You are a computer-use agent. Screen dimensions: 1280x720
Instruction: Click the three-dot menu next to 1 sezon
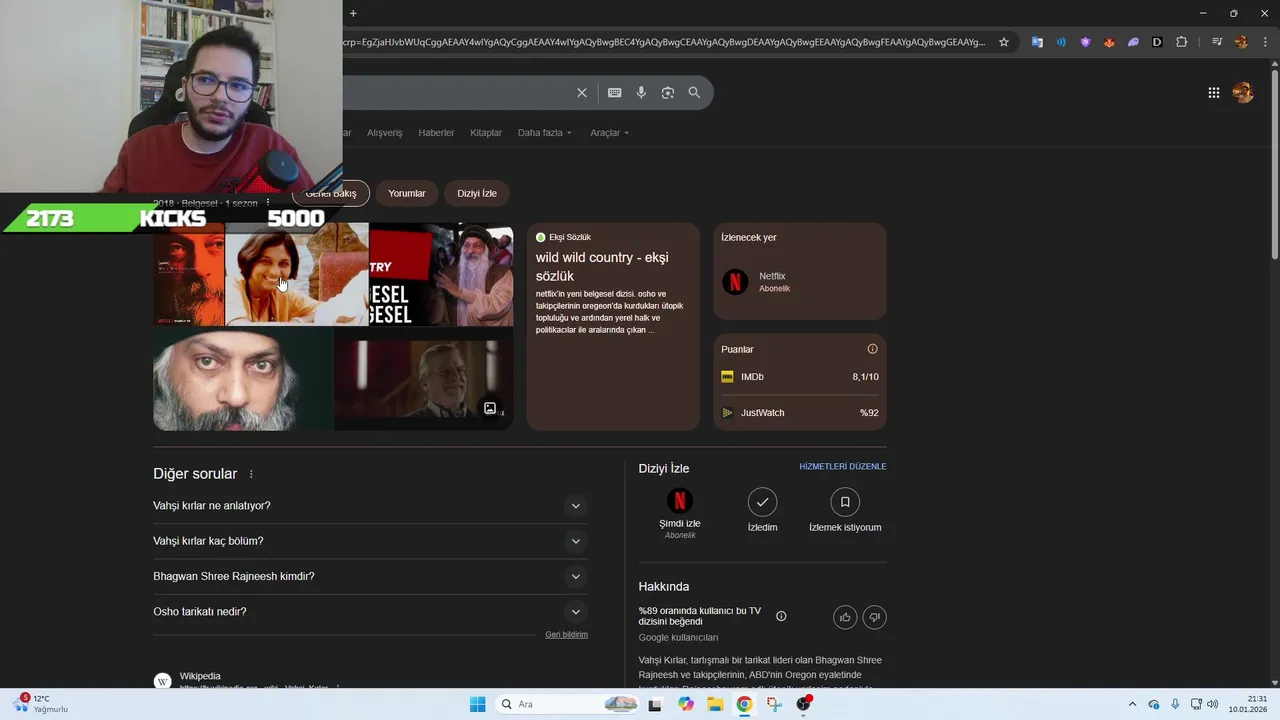[267, 203]
